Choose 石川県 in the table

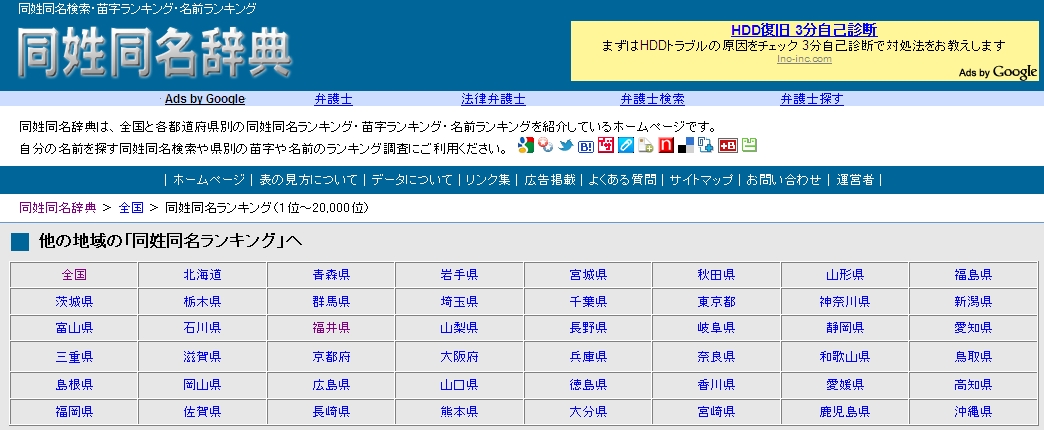(202, 327)
